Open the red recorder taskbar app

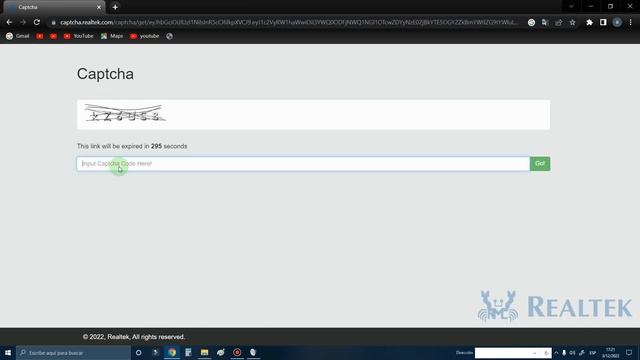[x=237, y=353]
